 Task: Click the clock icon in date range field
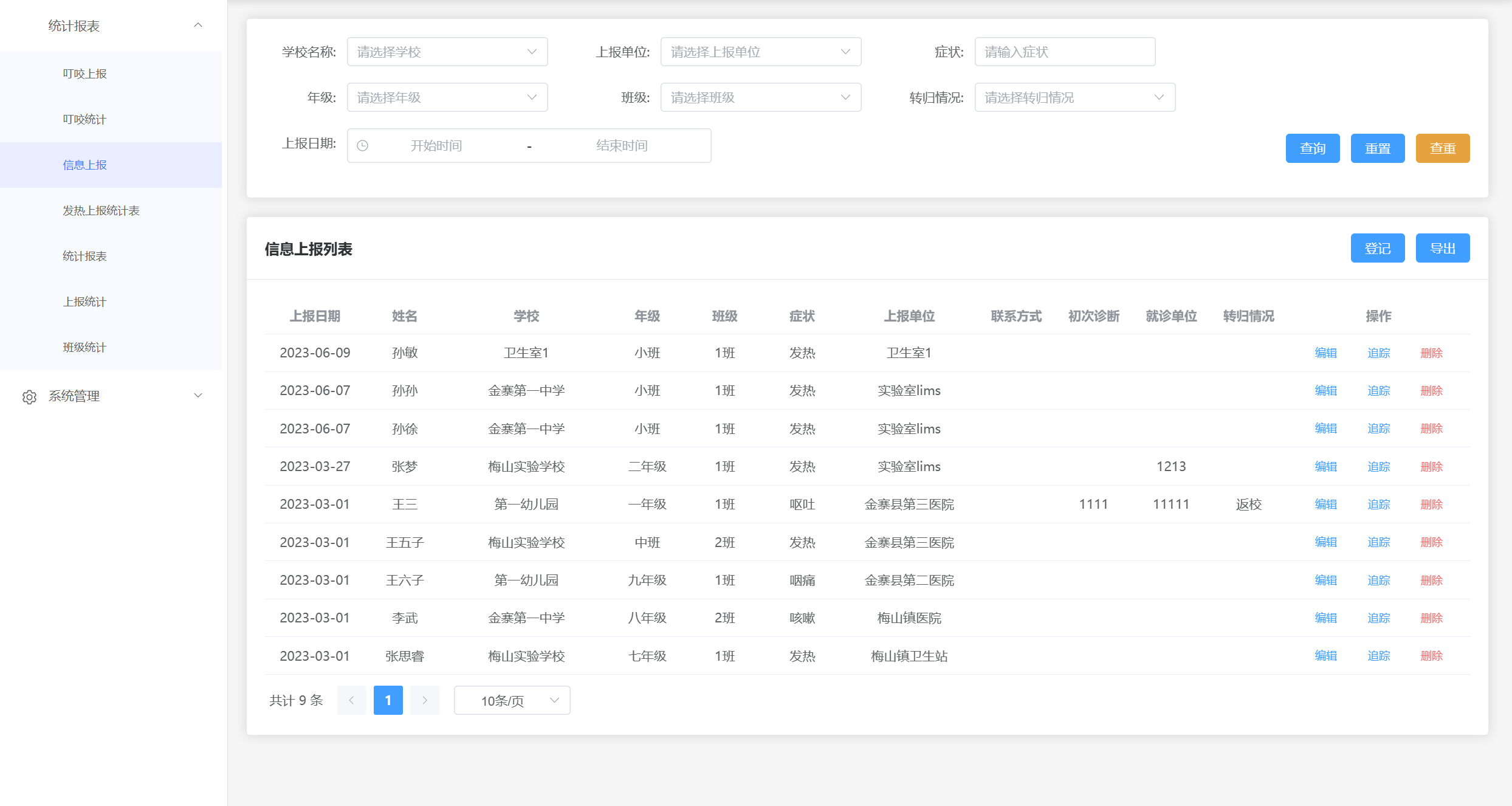363,146
